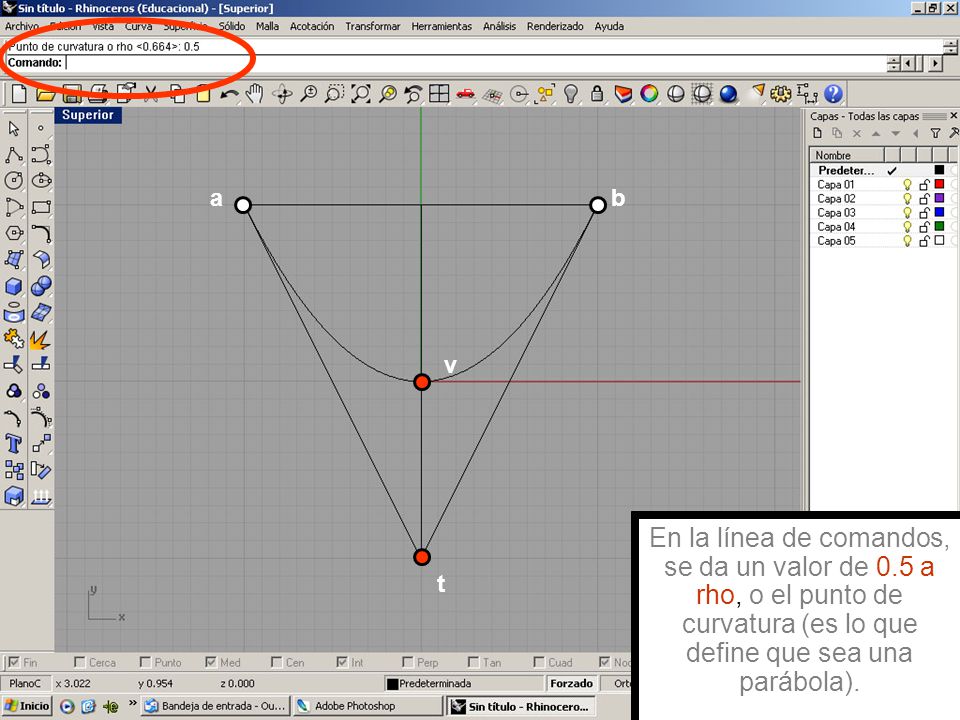Select the Circle tool in sidebar
This screenshot has width=960, height=720.
pos(14,181)
